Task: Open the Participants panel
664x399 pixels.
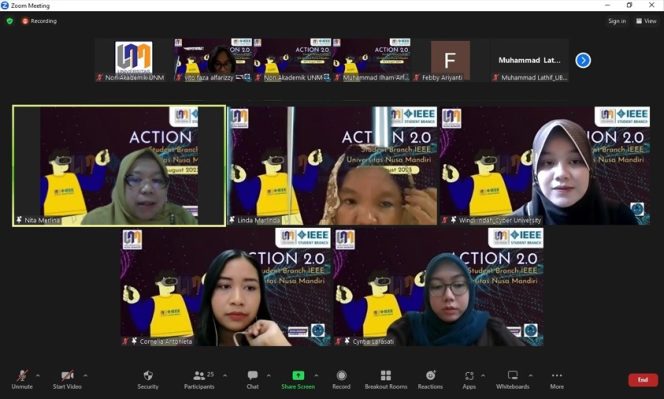Action: click(199, 380)
